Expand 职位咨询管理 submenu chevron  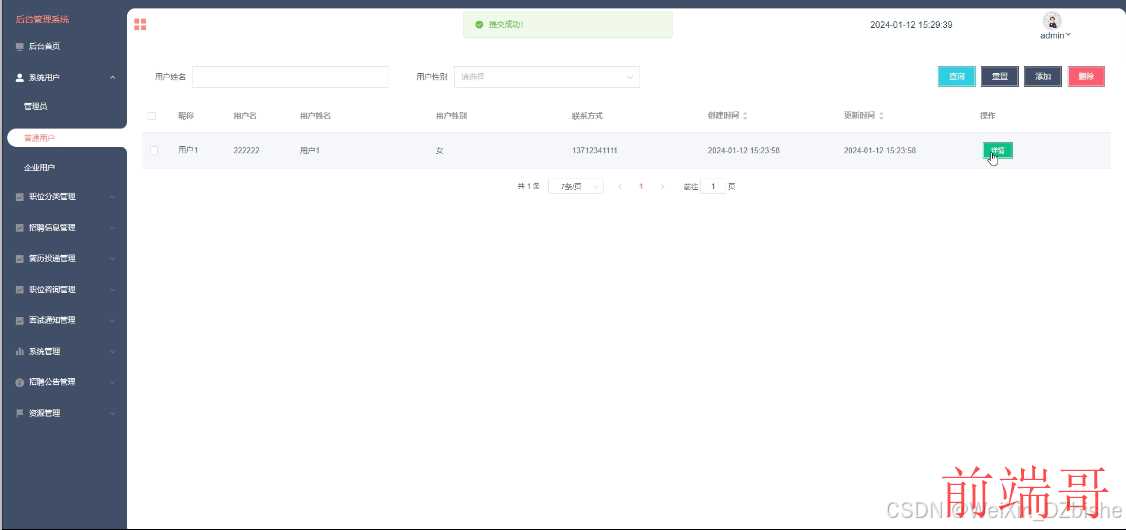[x=113, y=289]
